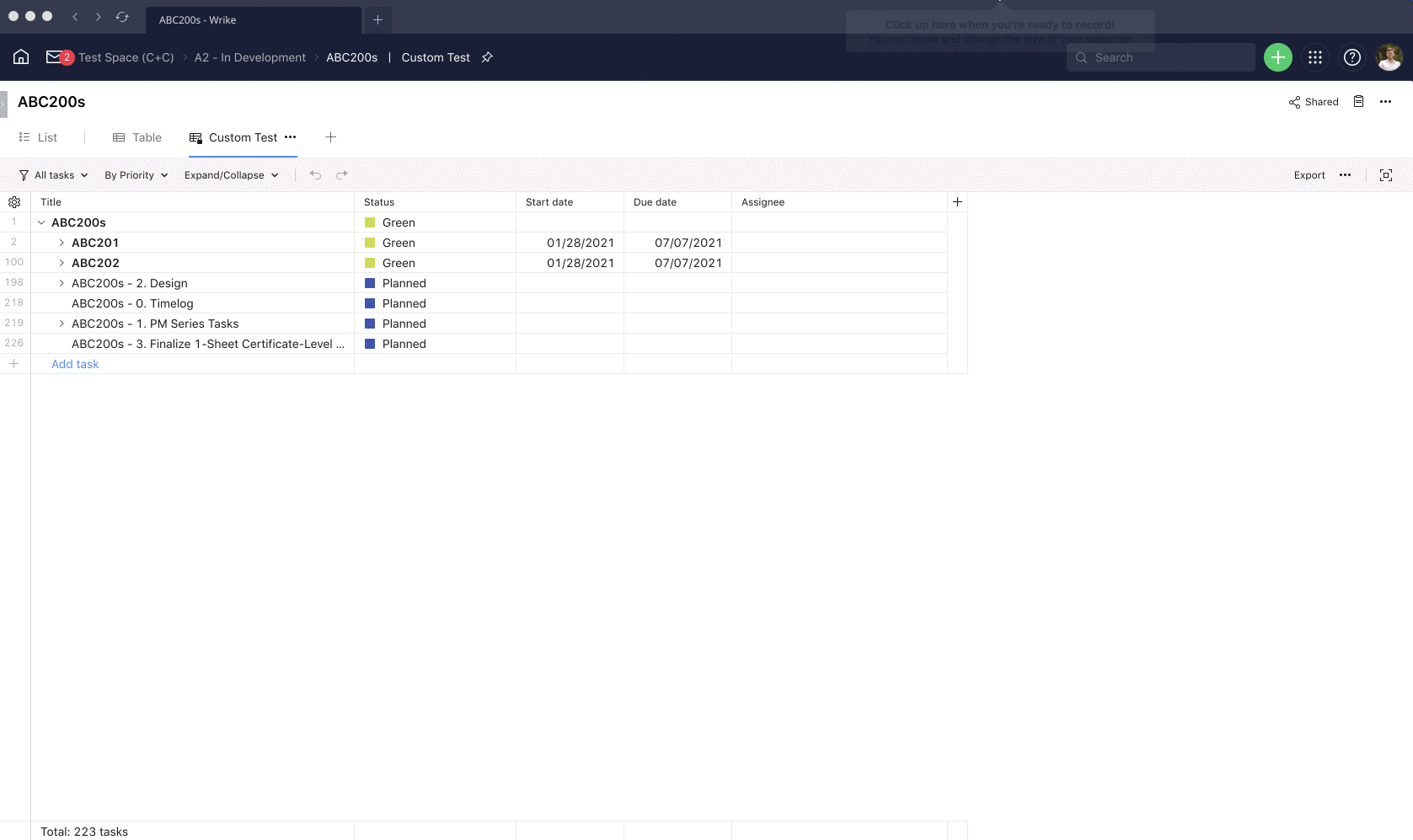The width and height of the screenshot is (1413, 840).
Task: Open the All tasks filter dropdown
Action: (x=53, y=175)
